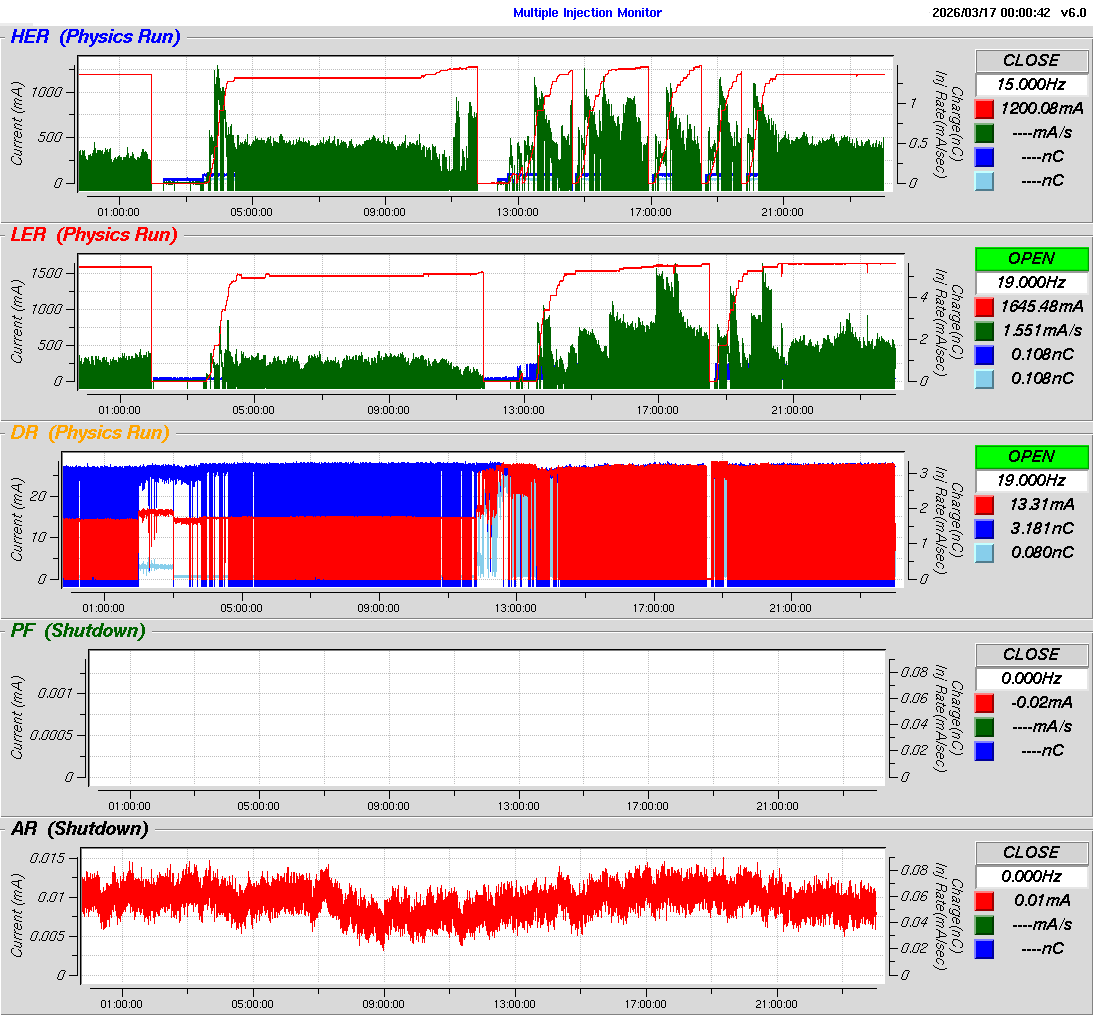Click the LER light blue charge swatch
The width and height of the screenshot is (1093, 1015).
[984, 378]
